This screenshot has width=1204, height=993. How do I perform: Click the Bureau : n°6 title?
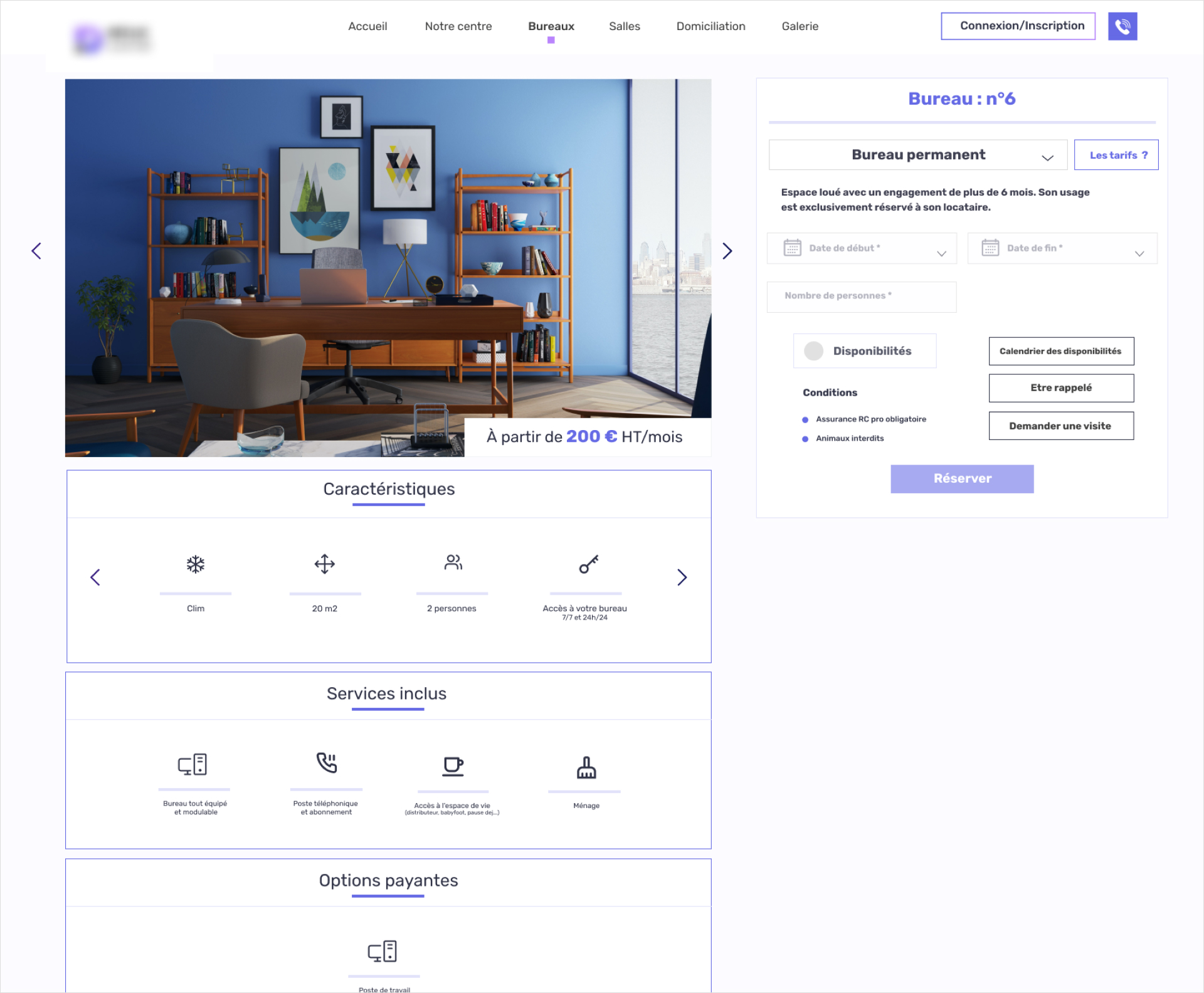(x=962, y=99)
